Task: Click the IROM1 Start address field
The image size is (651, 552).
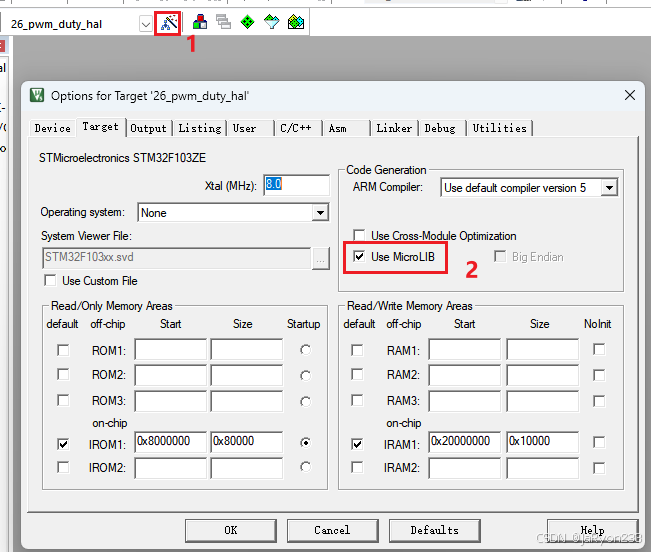Action: 170,442
